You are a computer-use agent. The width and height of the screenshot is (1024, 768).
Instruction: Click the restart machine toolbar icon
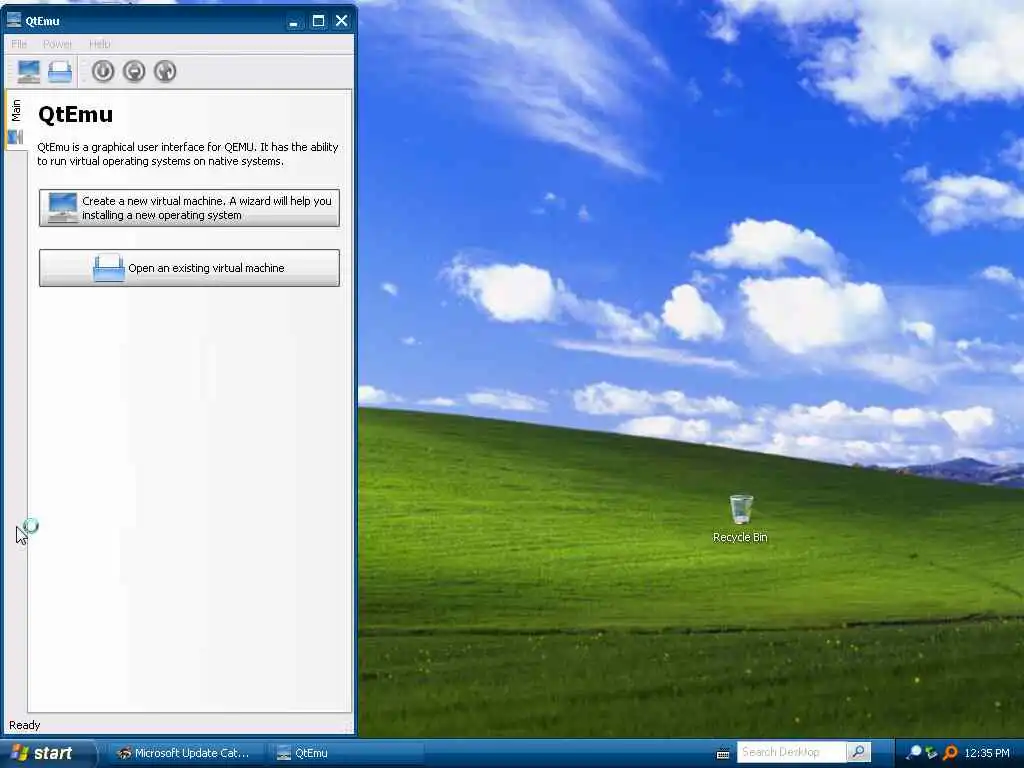point(165,71)
